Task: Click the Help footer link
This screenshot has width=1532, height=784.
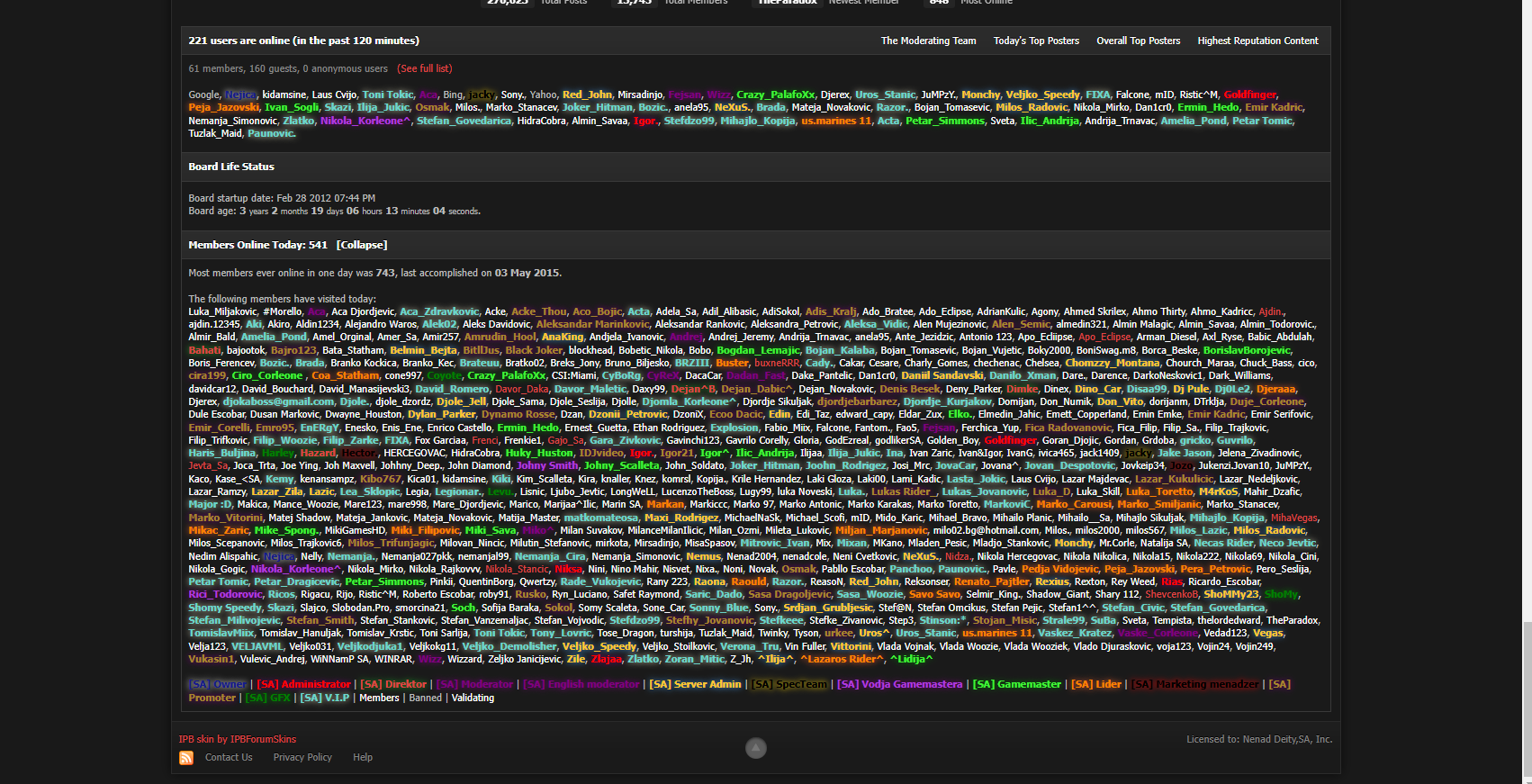Action: (363, 757)
